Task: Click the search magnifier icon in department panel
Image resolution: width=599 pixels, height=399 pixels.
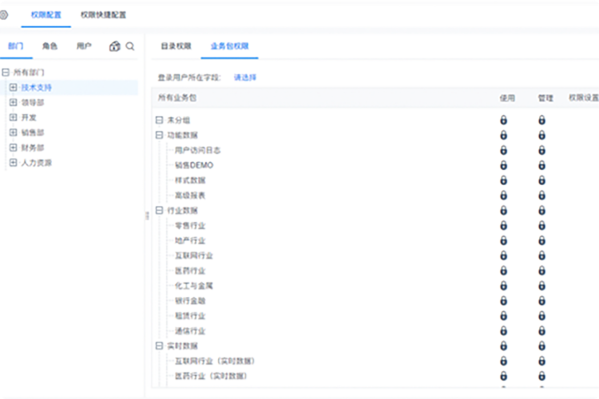Action: (130, 46)
